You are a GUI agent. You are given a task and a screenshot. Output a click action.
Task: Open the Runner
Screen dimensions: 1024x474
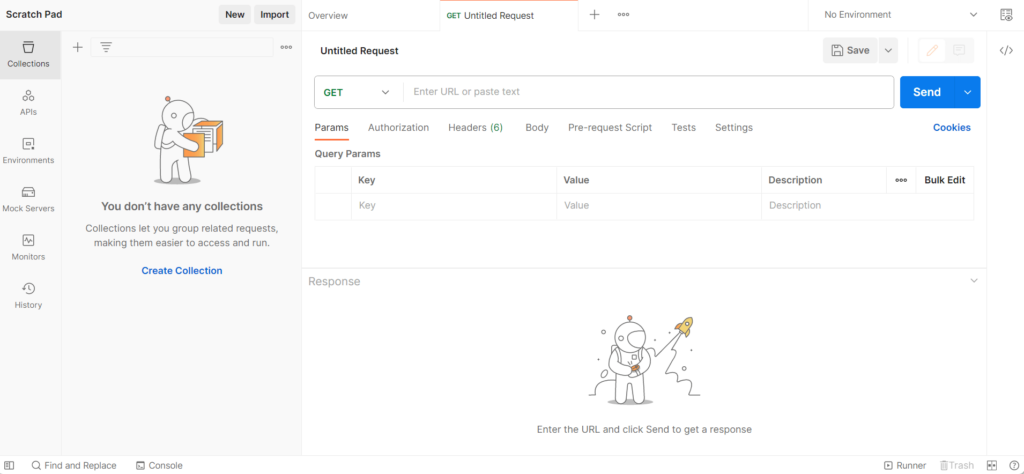point(905,466)
